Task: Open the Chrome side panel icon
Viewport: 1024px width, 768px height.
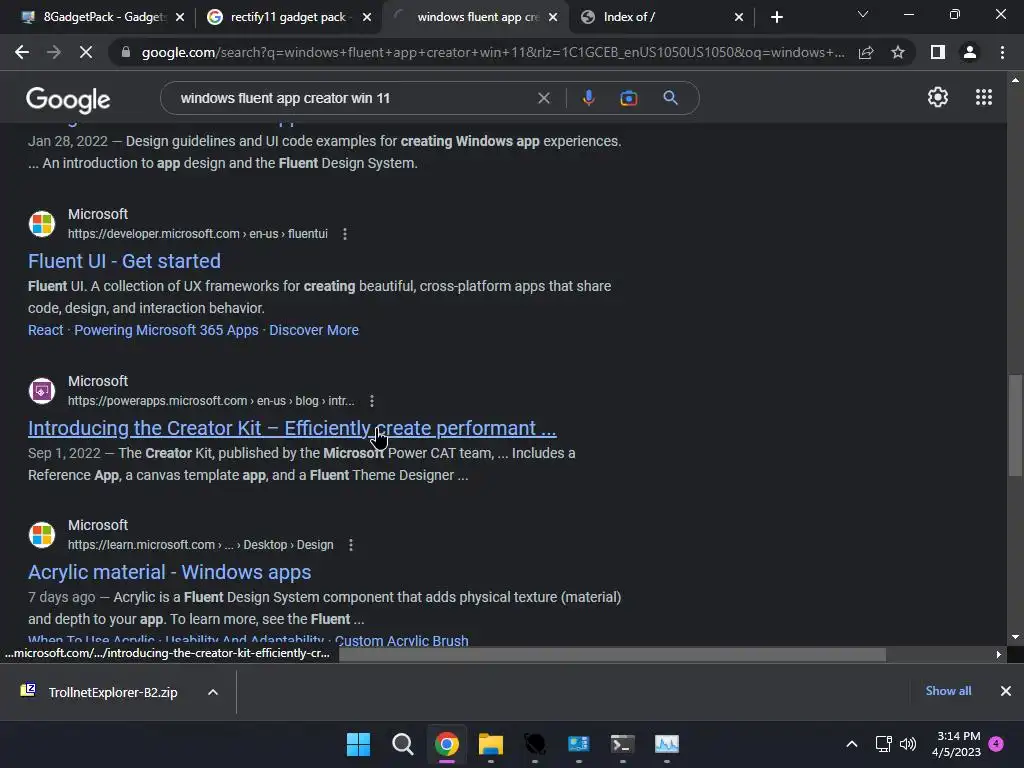Action: [x=938, y=52]
